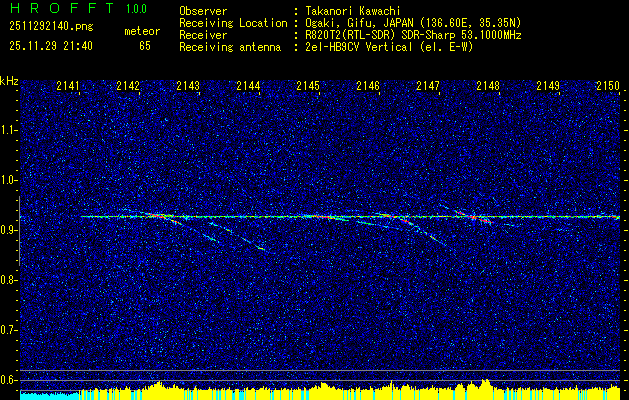This screenshot has width=629, height=400.
Task: Click the 2el-HB9CV Vertical antenna text
Action: (390, 47)
